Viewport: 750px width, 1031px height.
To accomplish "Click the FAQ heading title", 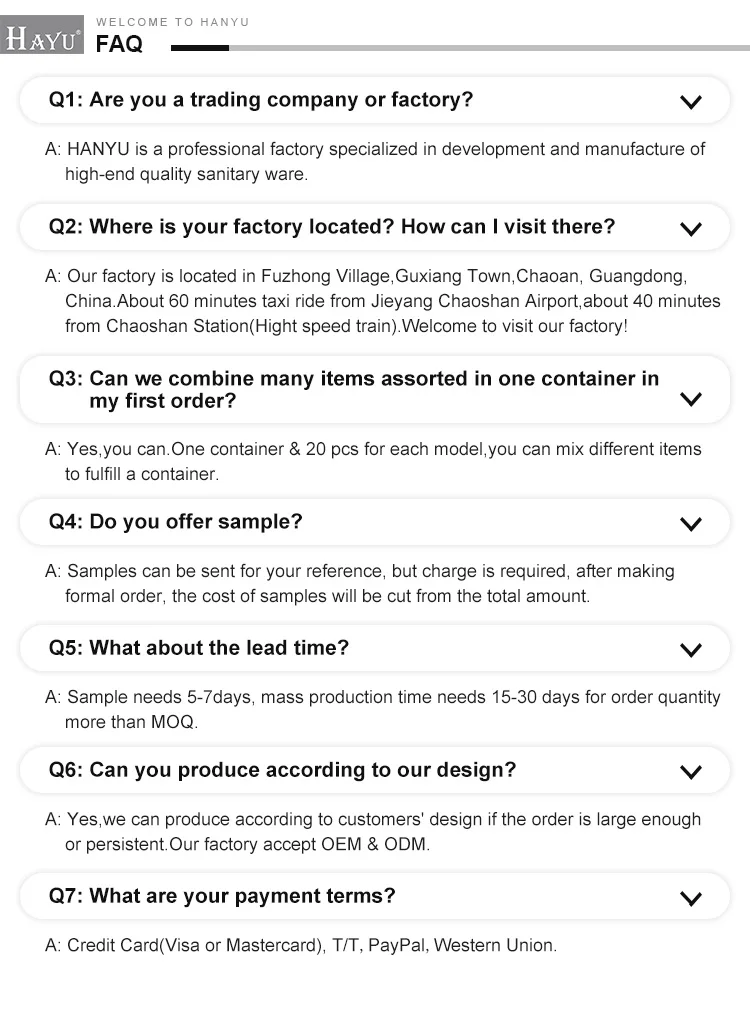I will pos(119,44).
